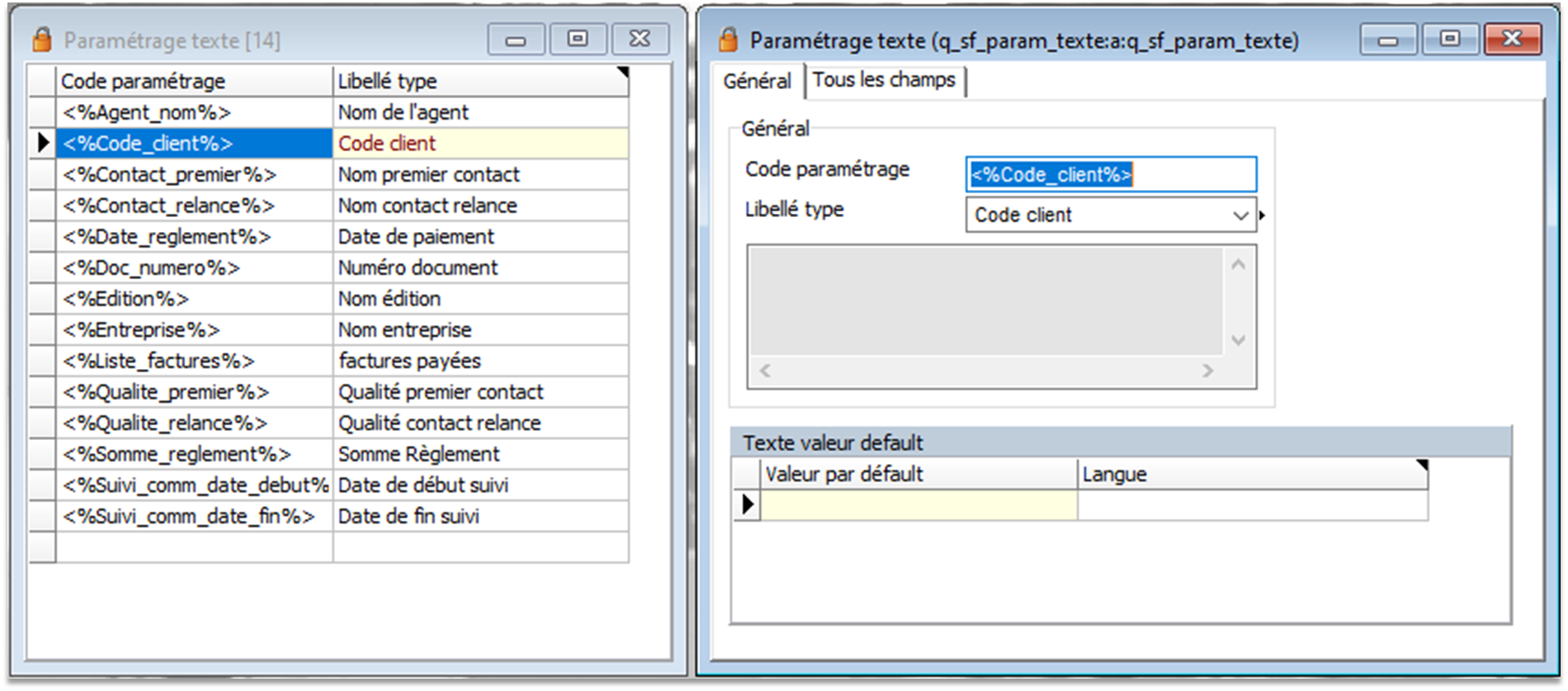
Task: Click small arrow beside Libellé type combo
Action: (x=1262, y=215)
